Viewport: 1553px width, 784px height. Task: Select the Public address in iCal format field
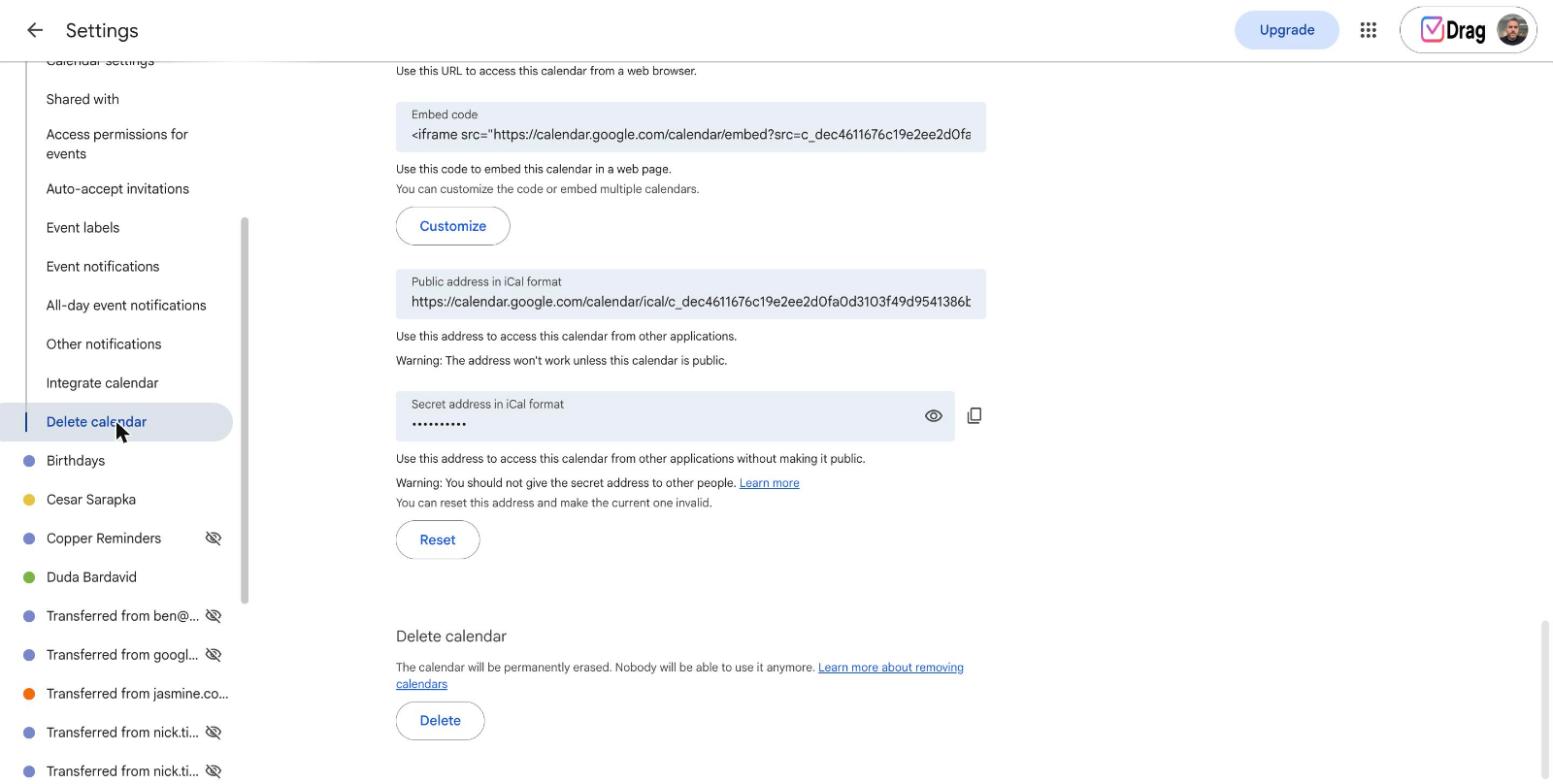tap(691, 294)
